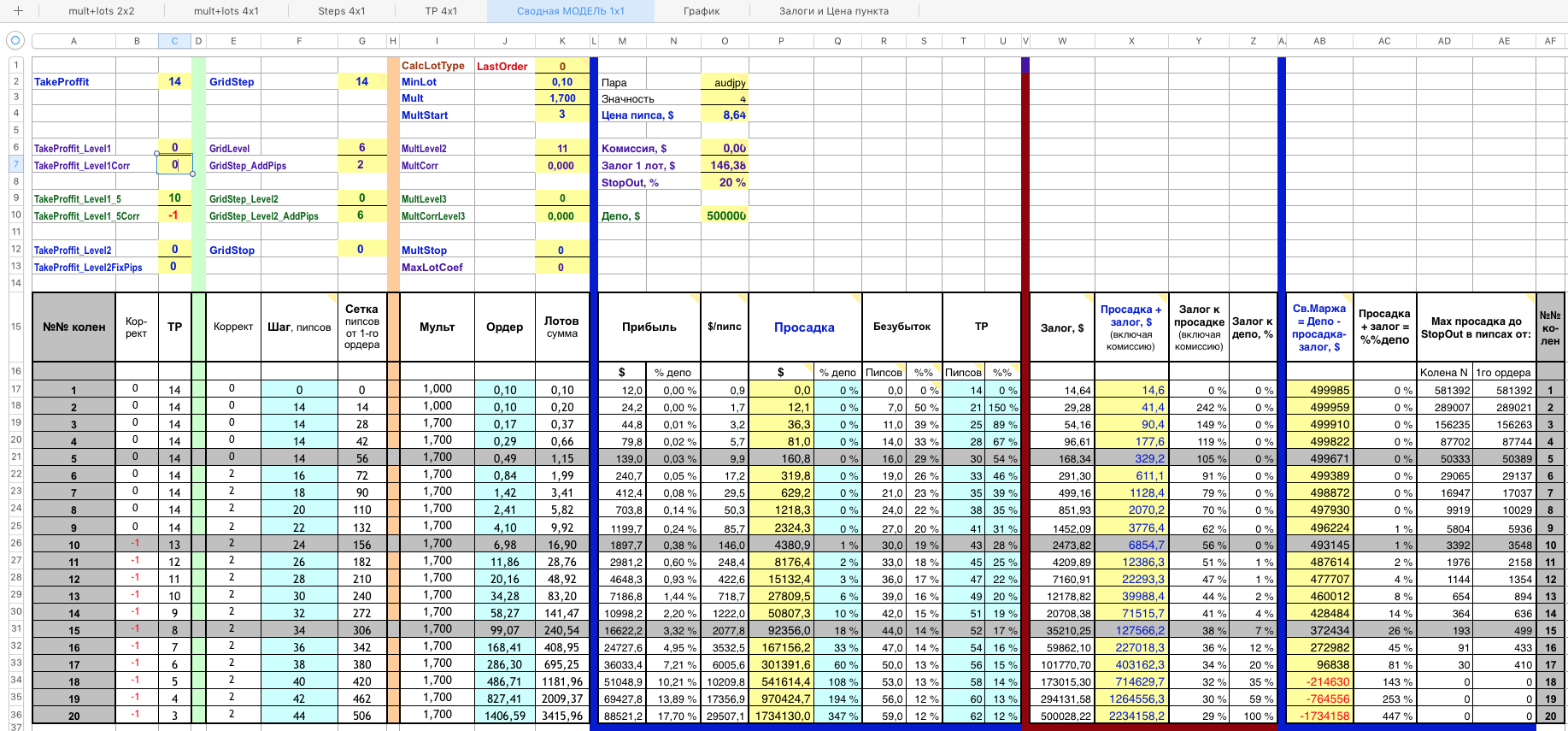Click the TakeProffit_Level1Corr label
The width and height of the screenshot is (1568, 731).
pyautogui.click(x=82, y=166)
